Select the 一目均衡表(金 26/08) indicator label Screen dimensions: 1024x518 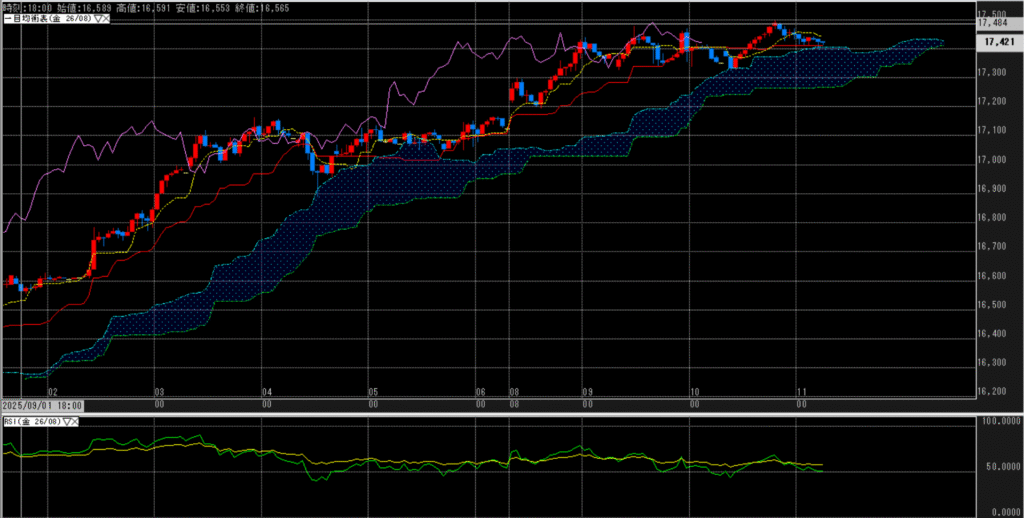coord(47,18)
